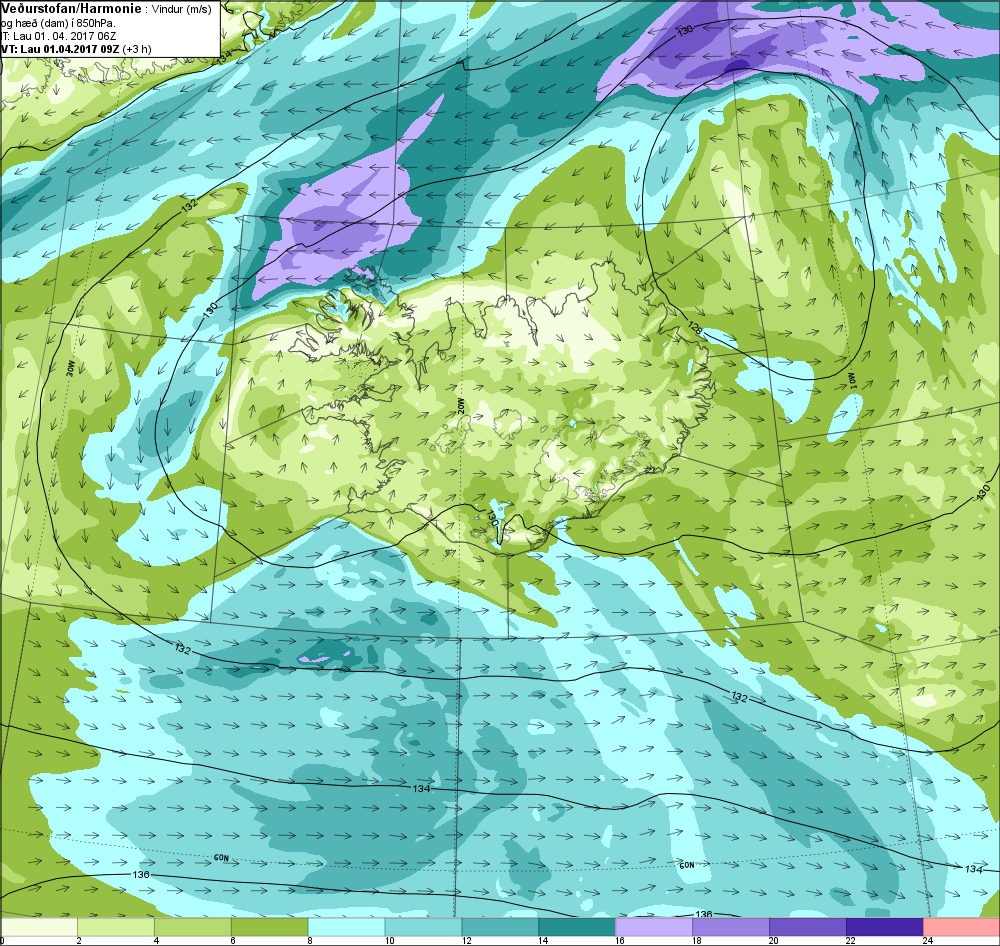
Task: Click the legend tick label 24
Action: pyautogui.click(x=927, y=940)
